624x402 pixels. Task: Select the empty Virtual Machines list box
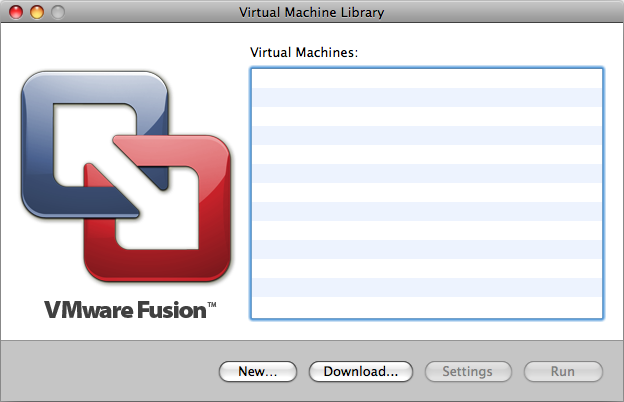point(427,193)
